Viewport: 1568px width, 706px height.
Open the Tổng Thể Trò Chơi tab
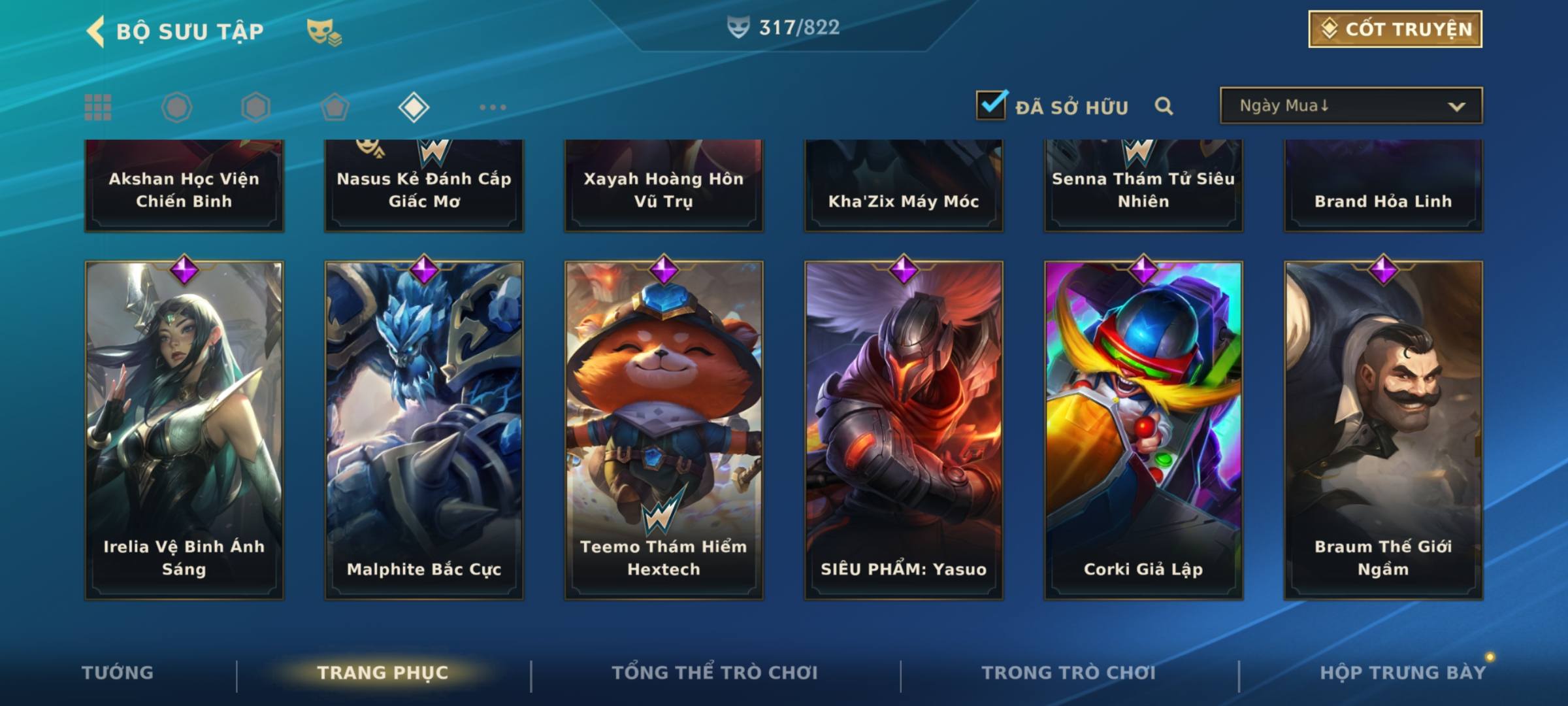pos(714,673)
